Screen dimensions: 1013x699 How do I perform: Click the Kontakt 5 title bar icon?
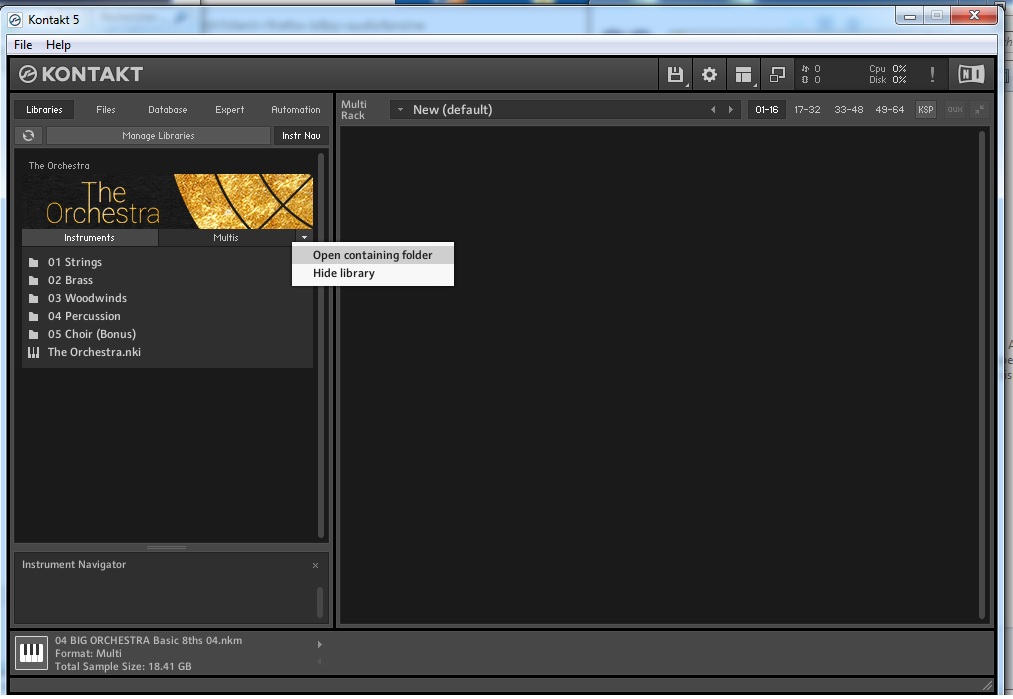[15, 20]
